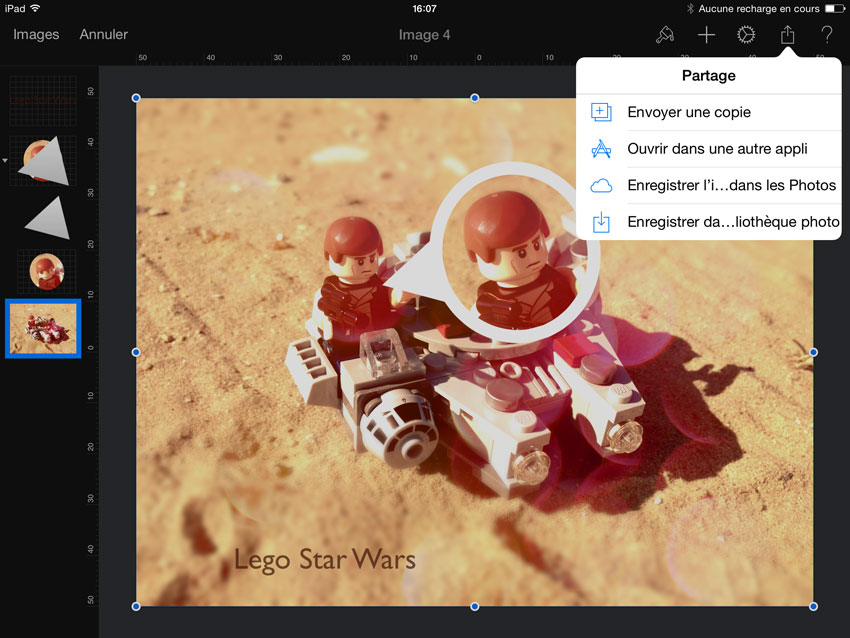Open the paintbrush tools menu
The width and height of the screenshot is (850, 638).
(665, 35)
